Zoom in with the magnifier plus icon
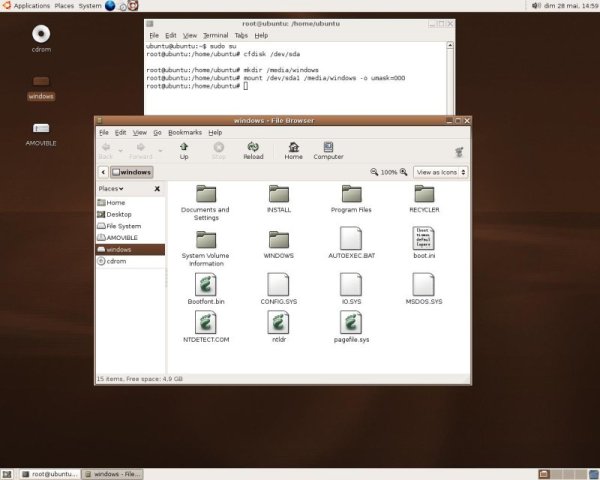This screenshot has width=600, height=480. (403, 172)
